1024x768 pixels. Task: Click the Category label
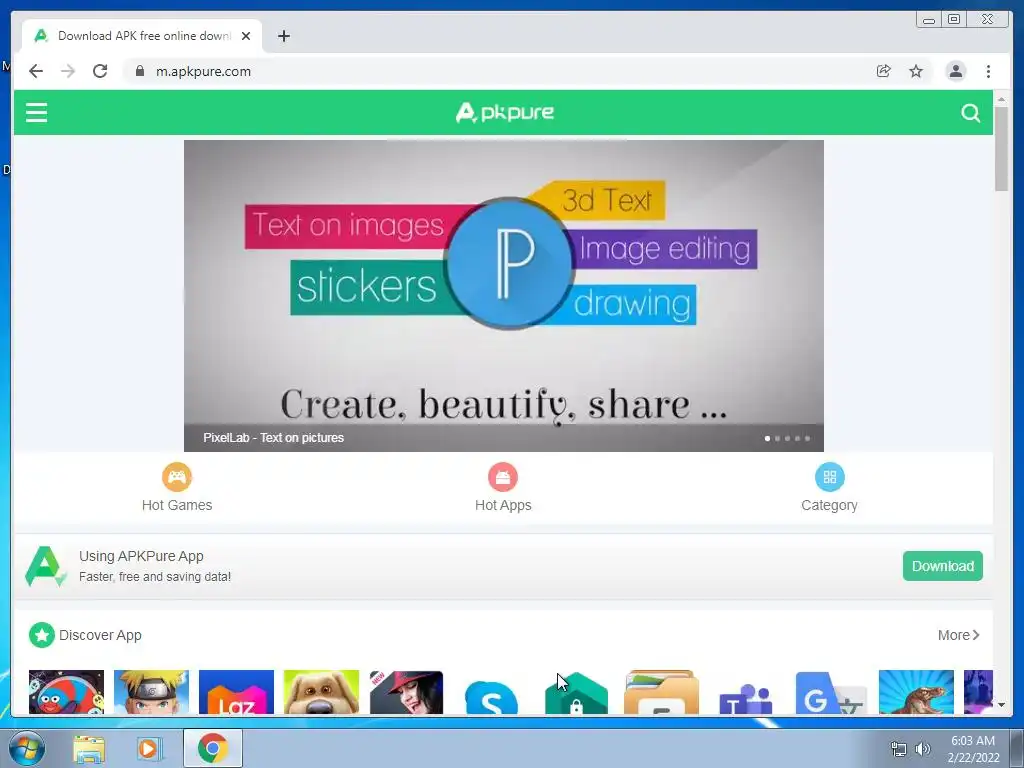click(x=829, y=505)
